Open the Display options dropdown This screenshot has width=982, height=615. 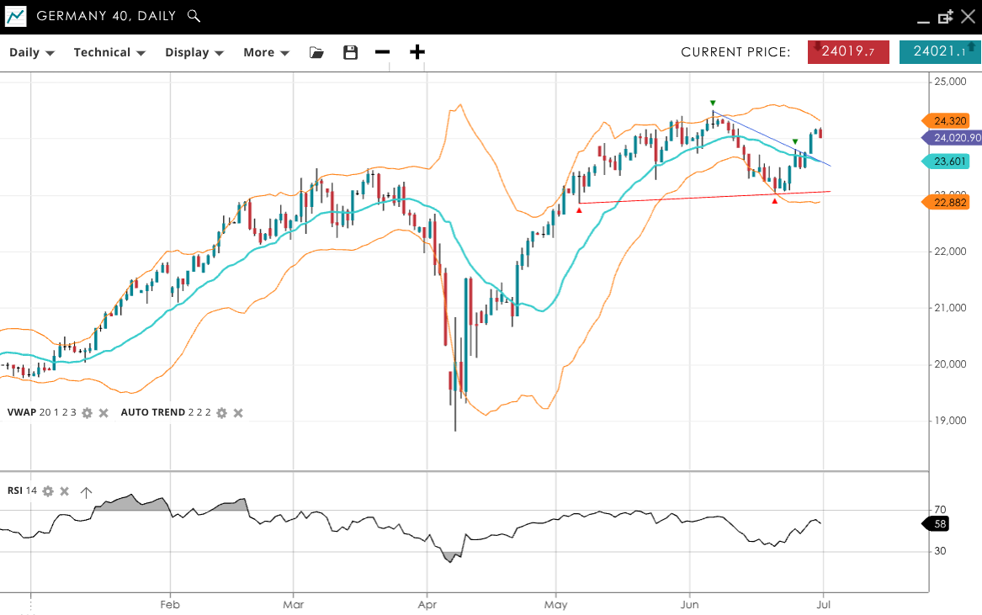tap(194, 52)
